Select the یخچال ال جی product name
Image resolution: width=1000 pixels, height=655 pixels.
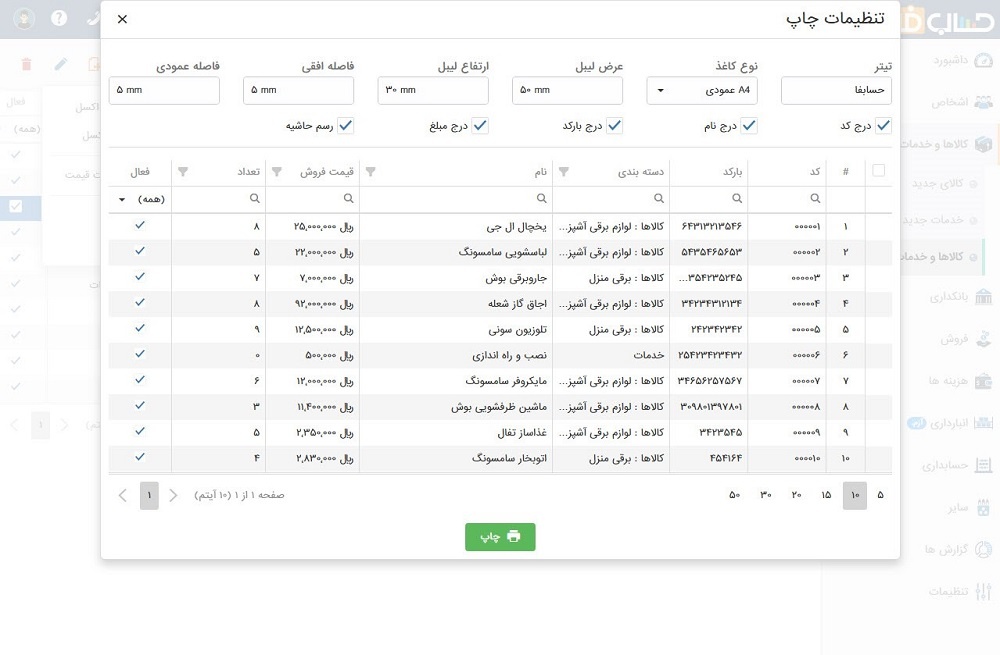point(516,226)
